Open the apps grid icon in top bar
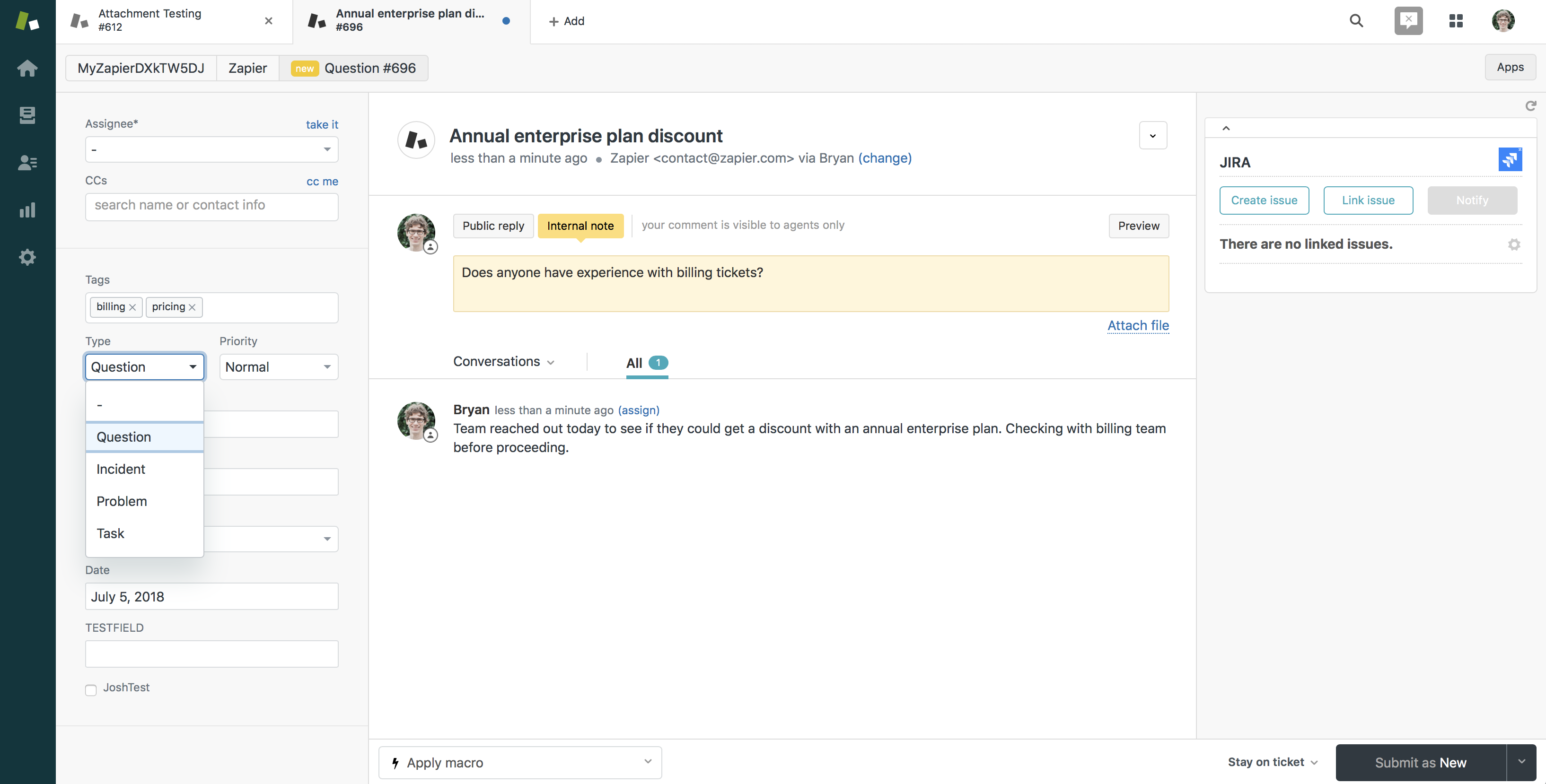This screenshot has width=1546, height=784. (x=1456, y=20)
